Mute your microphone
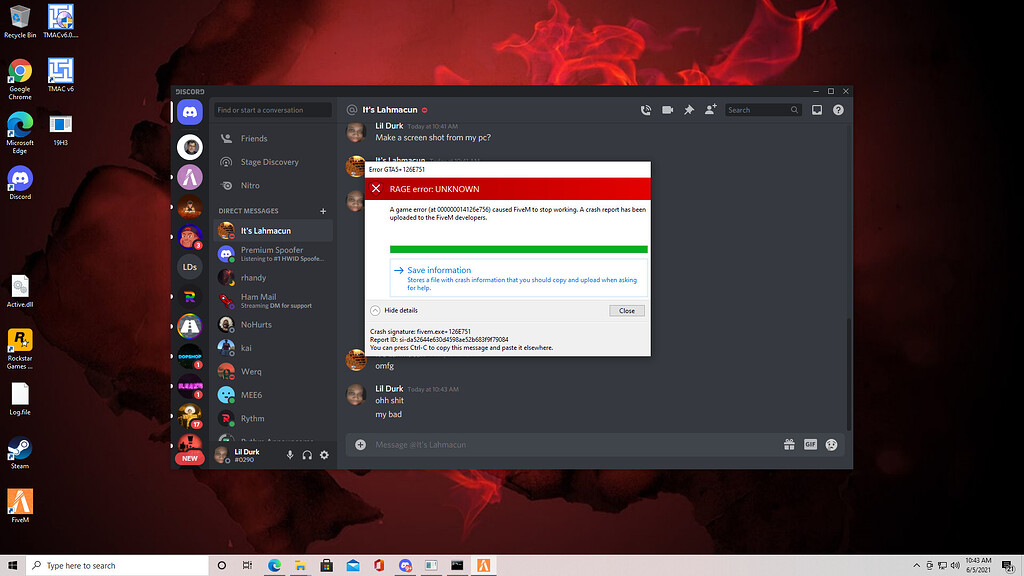The height and width of the screenshot is (576, 1024). pyautogui.click(x=291, y=454)
